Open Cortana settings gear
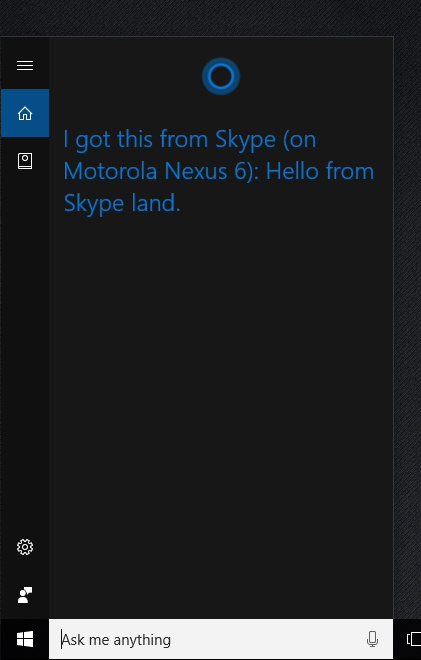Image resolution: width=421 pixels, height=660 pixels. click(25, 547)
